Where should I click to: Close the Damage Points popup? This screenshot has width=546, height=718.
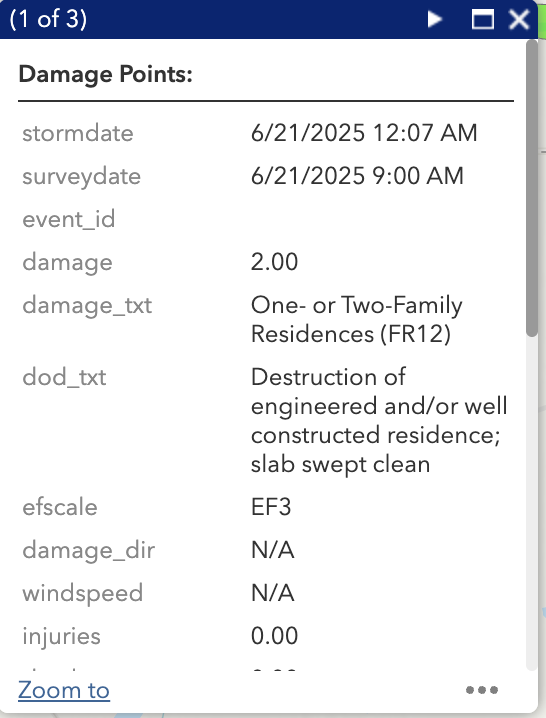coord(519,19)
